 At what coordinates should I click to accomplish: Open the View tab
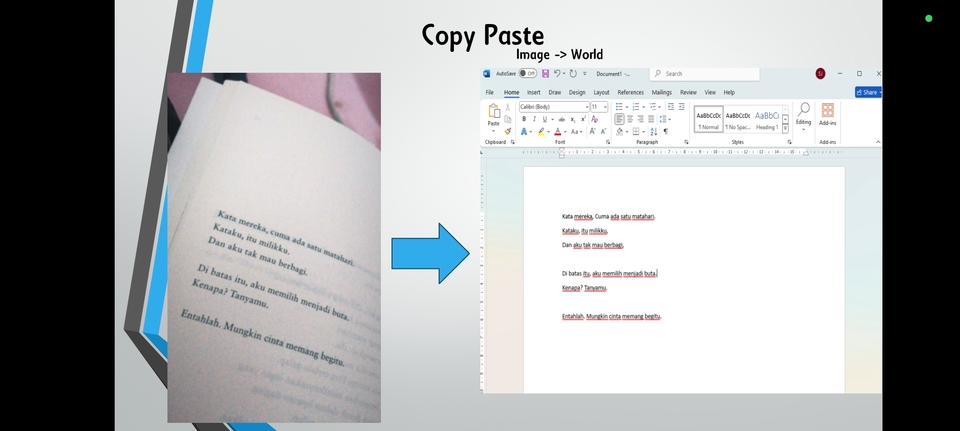(x=710, y=92)
